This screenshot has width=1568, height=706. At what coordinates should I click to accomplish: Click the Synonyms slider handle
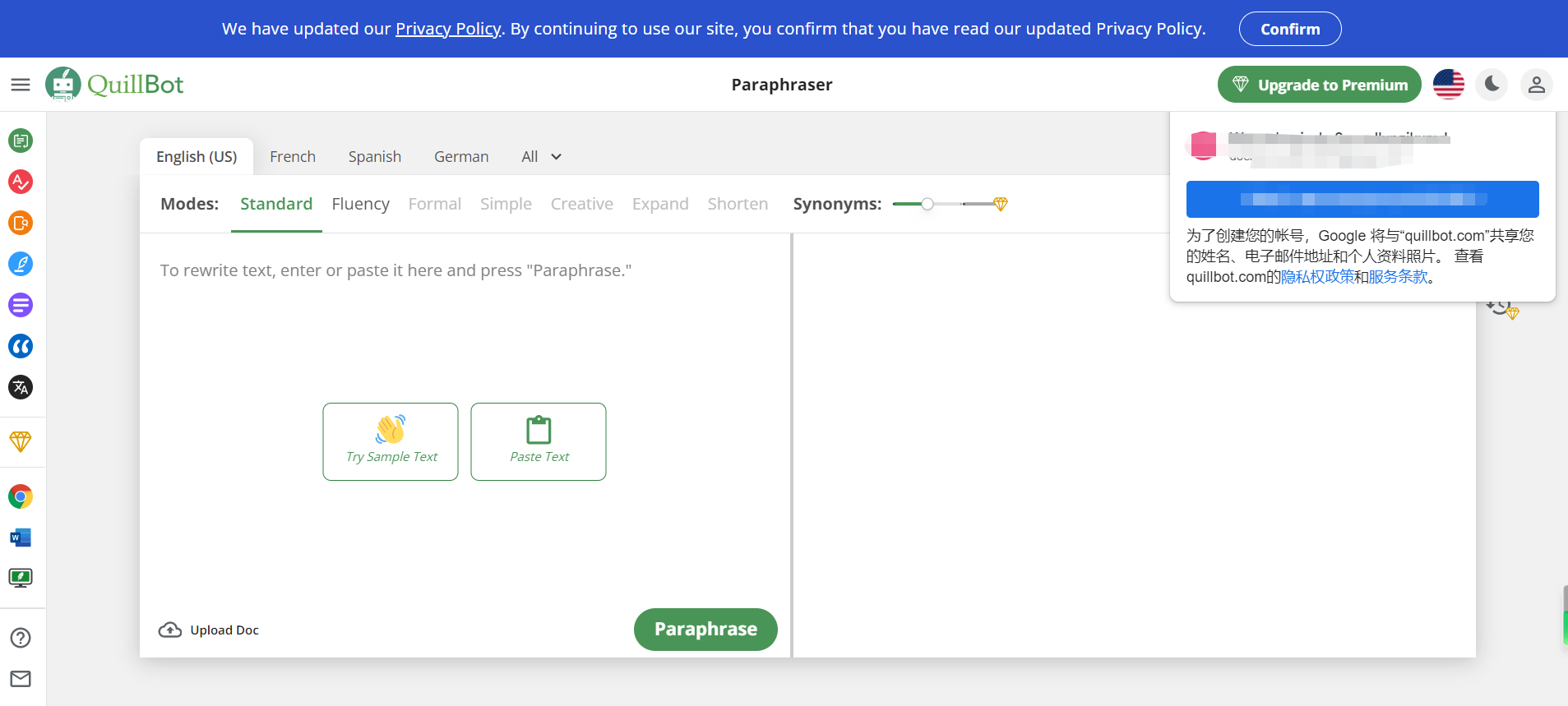[927, 204]
